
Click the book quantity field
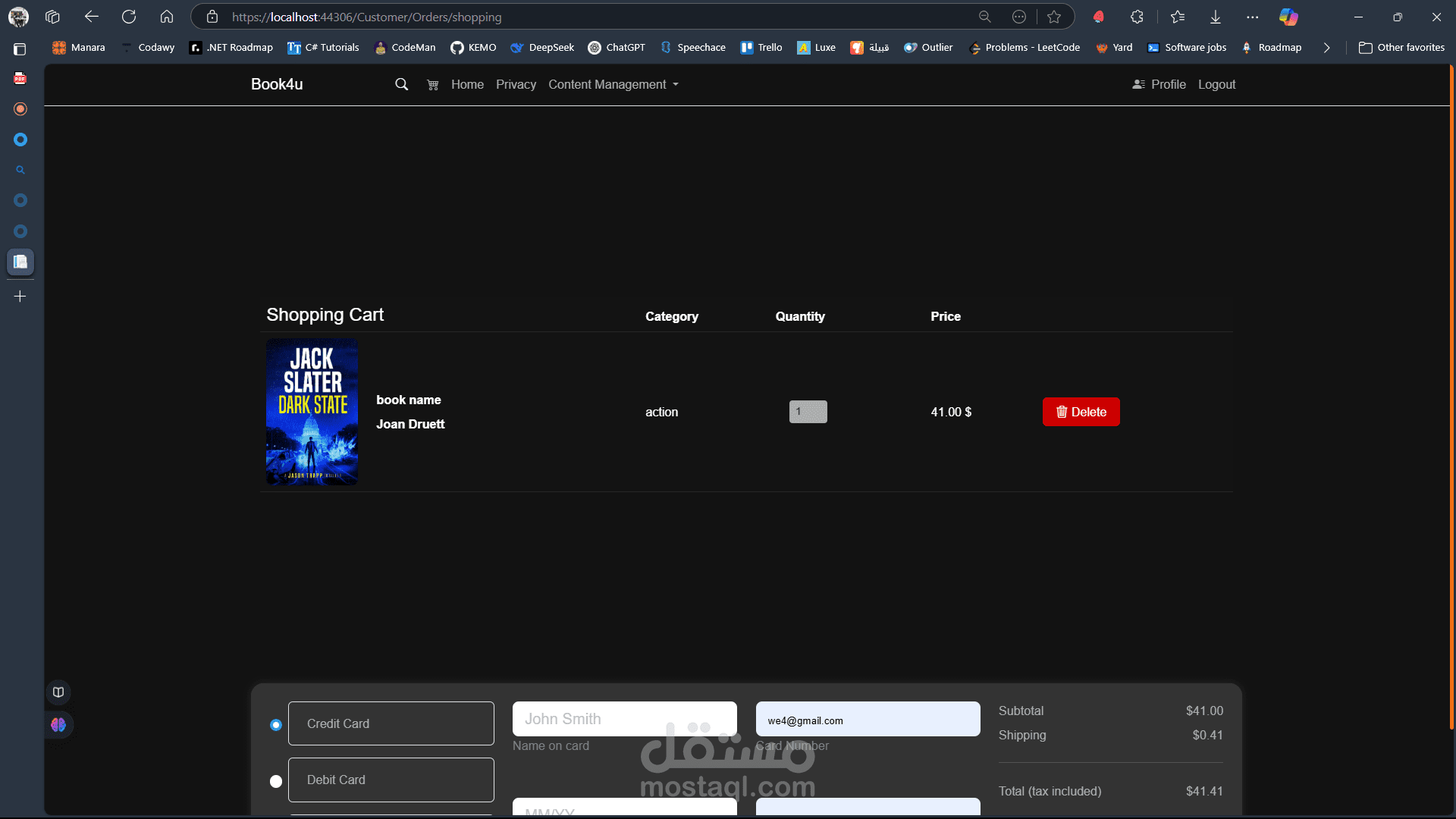pyautogui.click(x=808, y=412)
